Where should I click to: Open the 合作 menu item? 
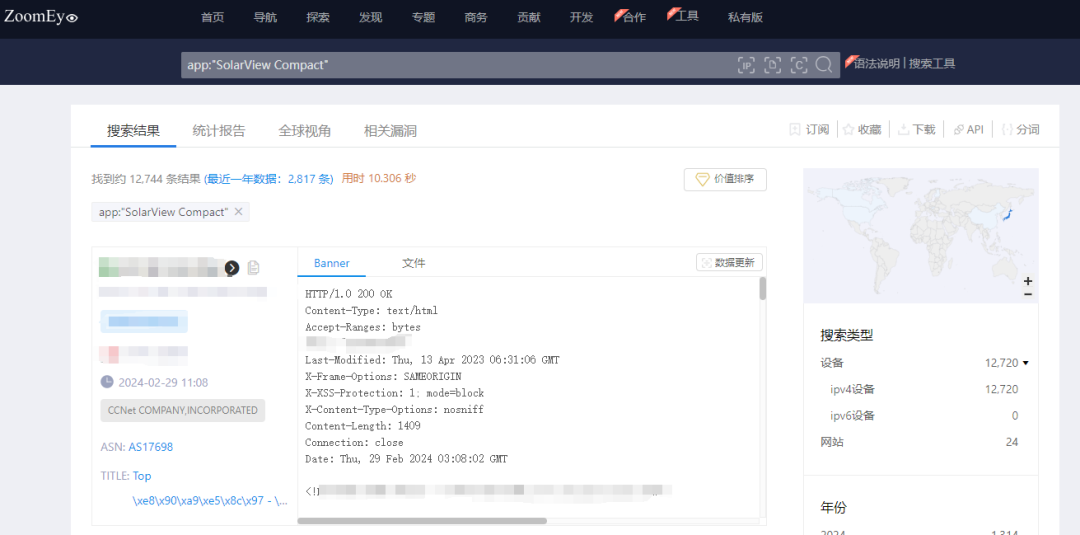coord(634,17)
